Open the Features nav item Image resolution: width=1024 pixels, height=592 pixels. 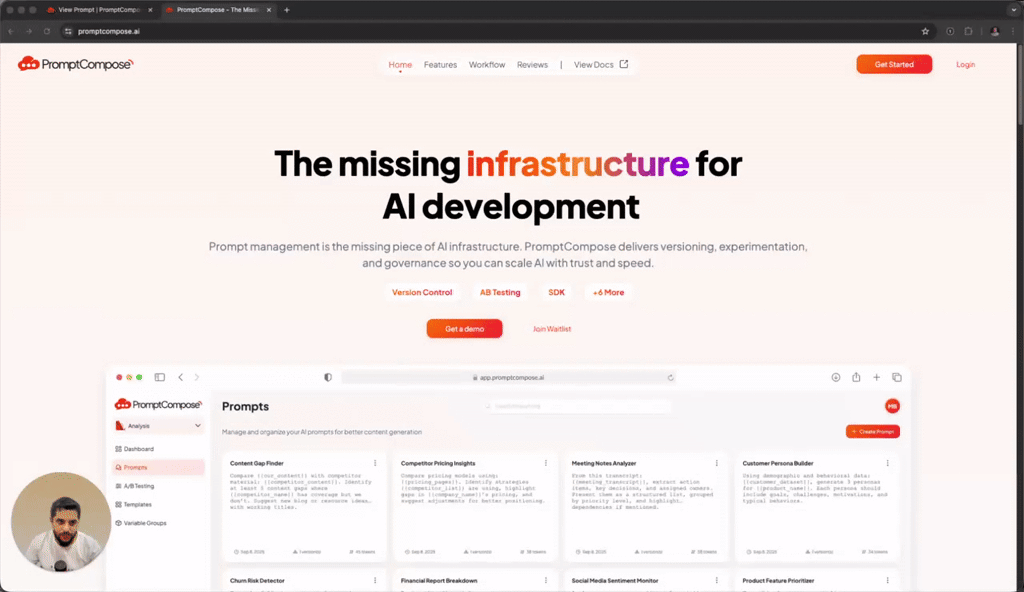440,65
